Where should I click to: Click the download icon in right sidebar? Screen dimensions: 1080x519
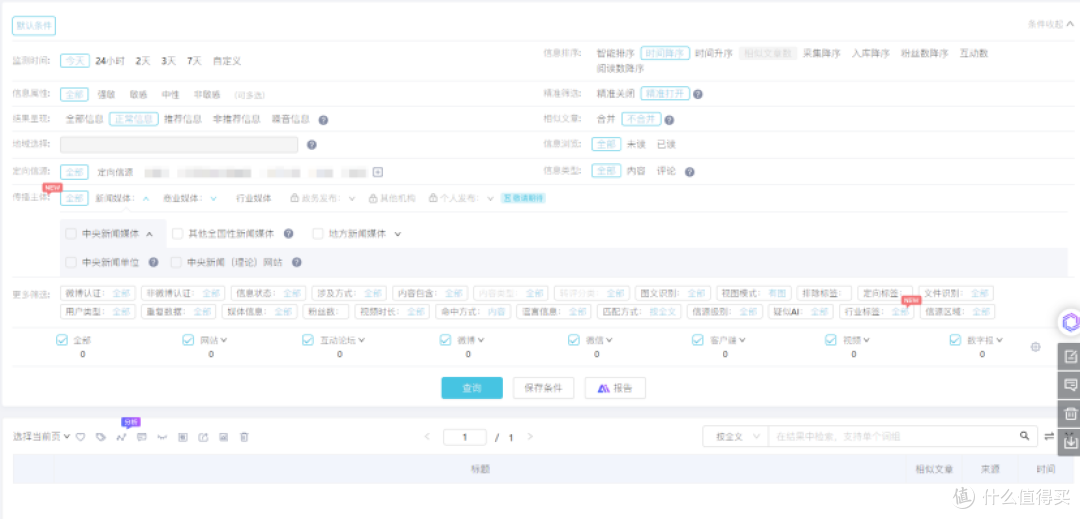pos(1070,443)
